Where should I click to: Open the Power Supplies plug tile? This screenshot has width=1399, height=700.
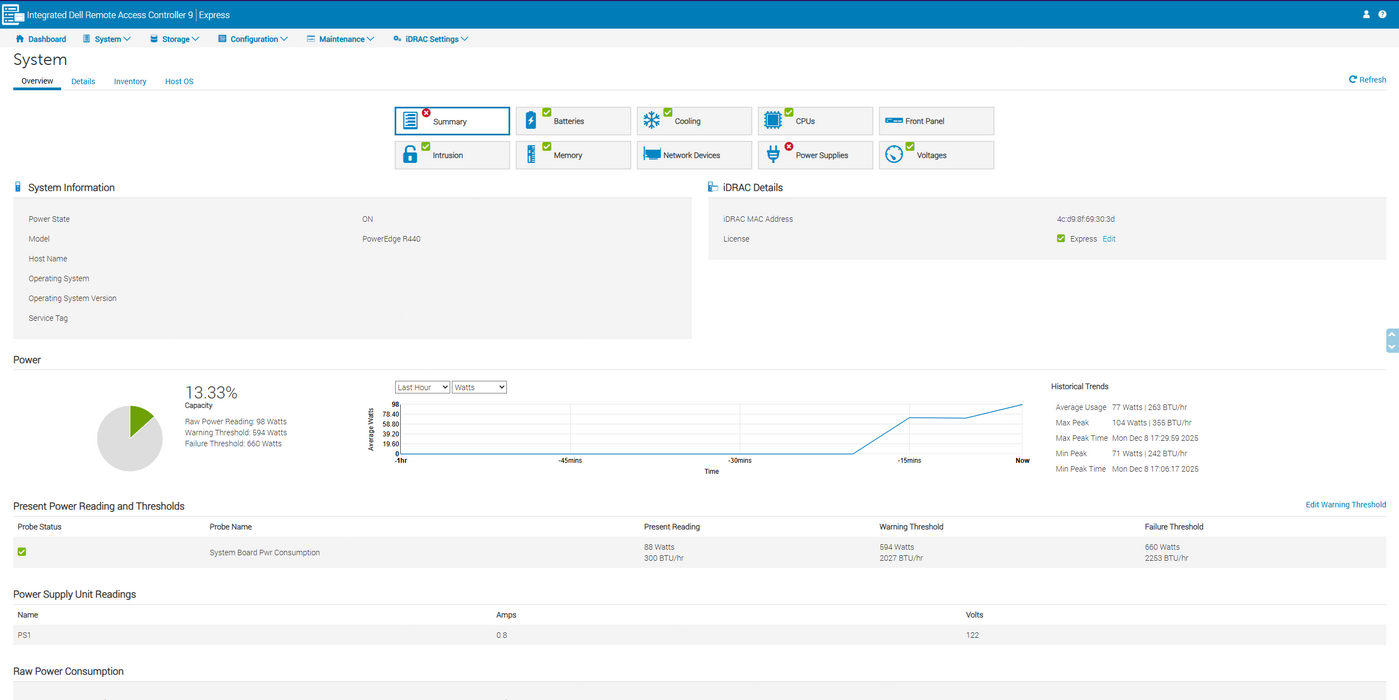tap(815, 155)
